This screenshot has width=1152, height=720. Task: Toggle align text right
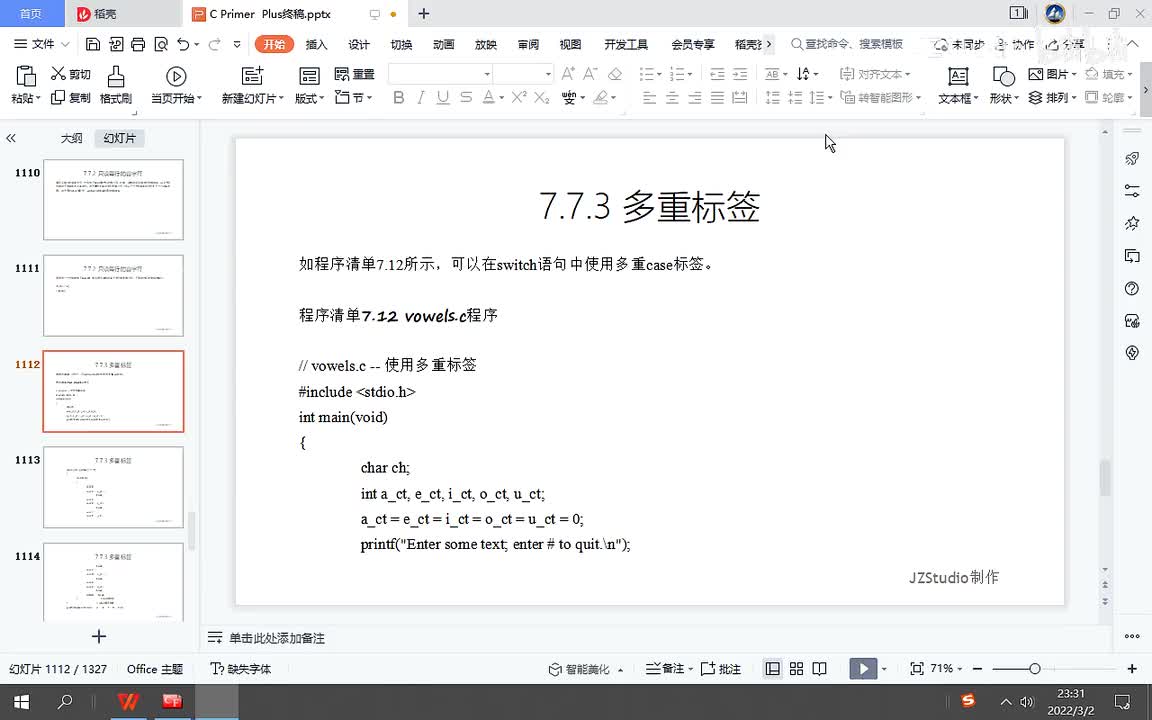694,97
